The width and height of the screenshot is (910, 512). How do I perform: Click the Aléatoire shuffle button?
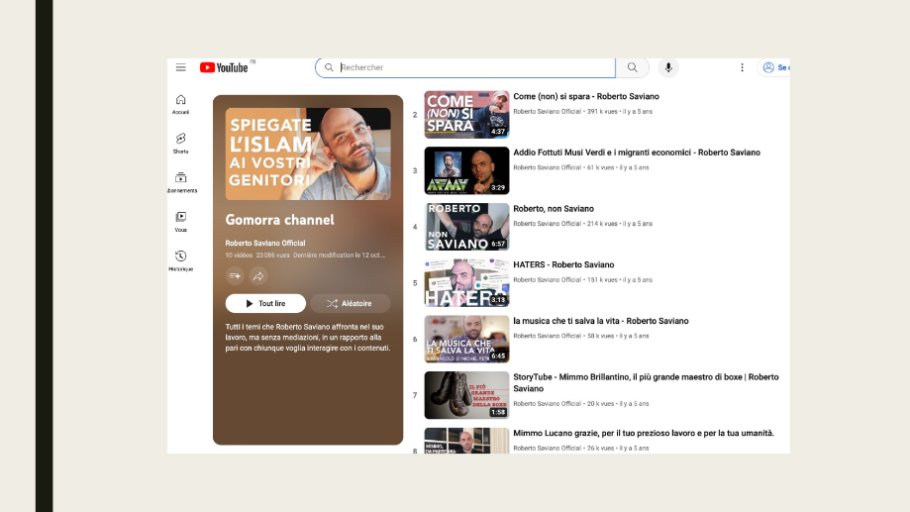point(350,303)
